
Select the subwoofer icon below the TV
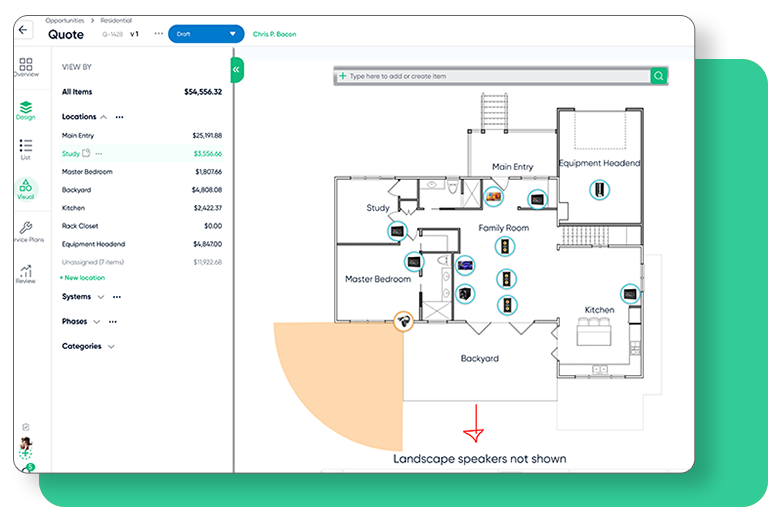point(465,294)
